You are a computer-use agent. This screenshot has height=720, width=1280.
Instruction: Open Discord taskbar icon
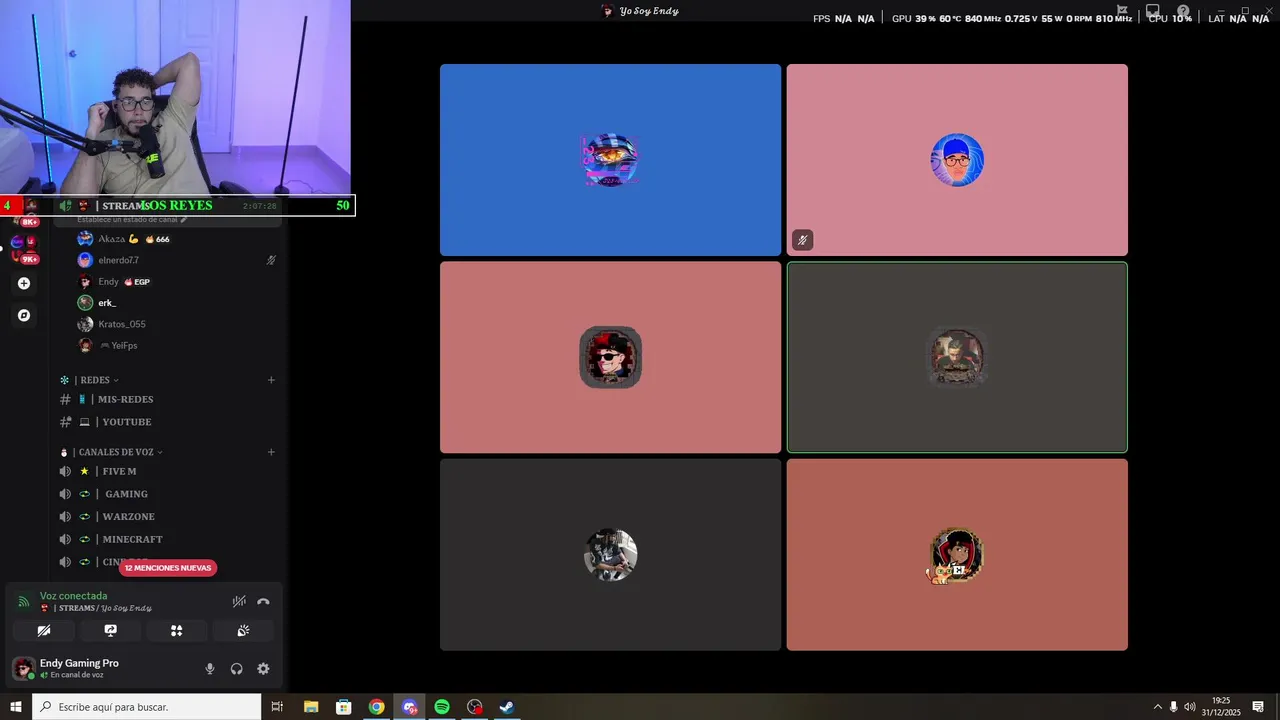tap(409, 707)
